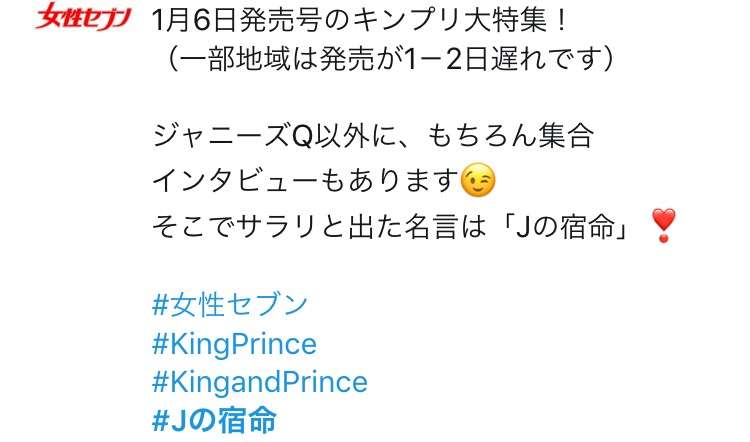Click the word 名言 in the tweet body
Viewport: 750px width, 442px height.
click(x=431, y=226)
